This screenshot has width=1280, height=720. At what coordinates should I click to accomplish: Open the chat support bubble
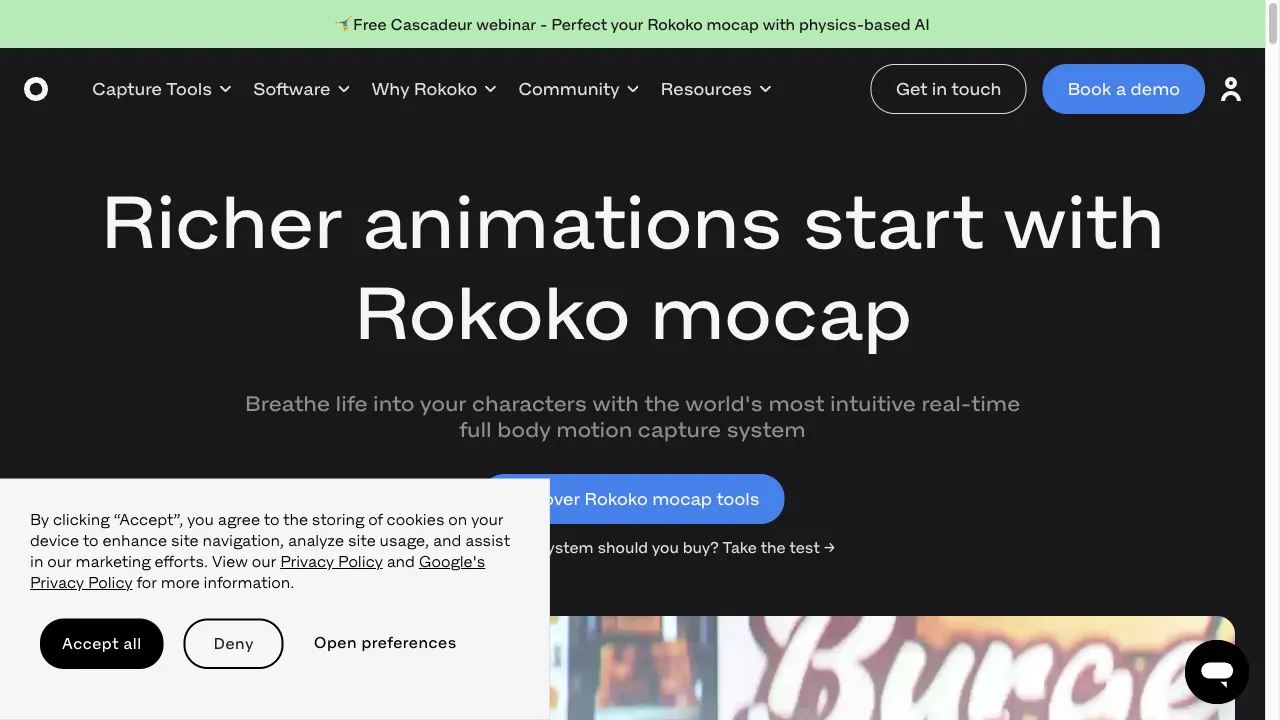pyautogui.click(x=1217, y=672)
